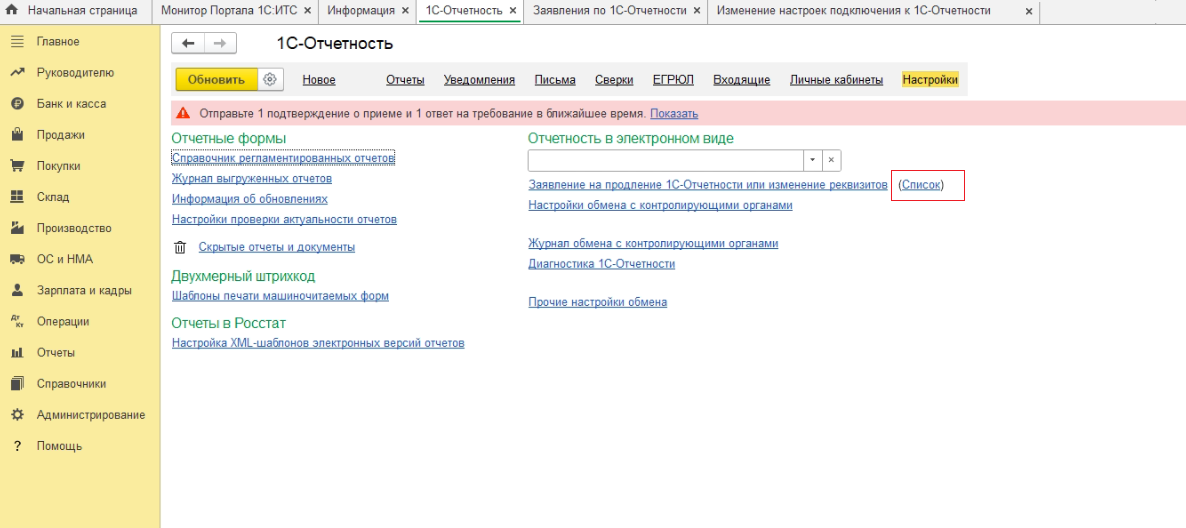Click the Склад grid icon

(17, 197)
